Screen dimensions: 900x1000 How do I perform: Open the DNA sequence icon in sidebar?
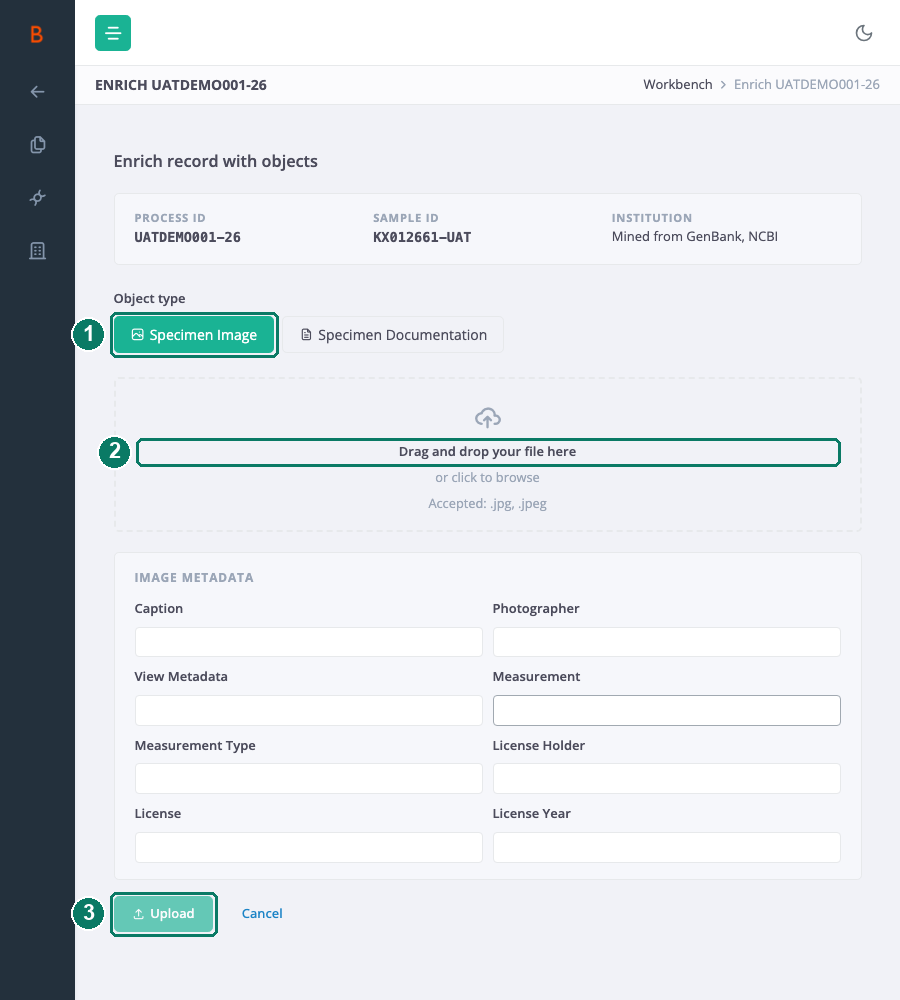tap(38, 198)
